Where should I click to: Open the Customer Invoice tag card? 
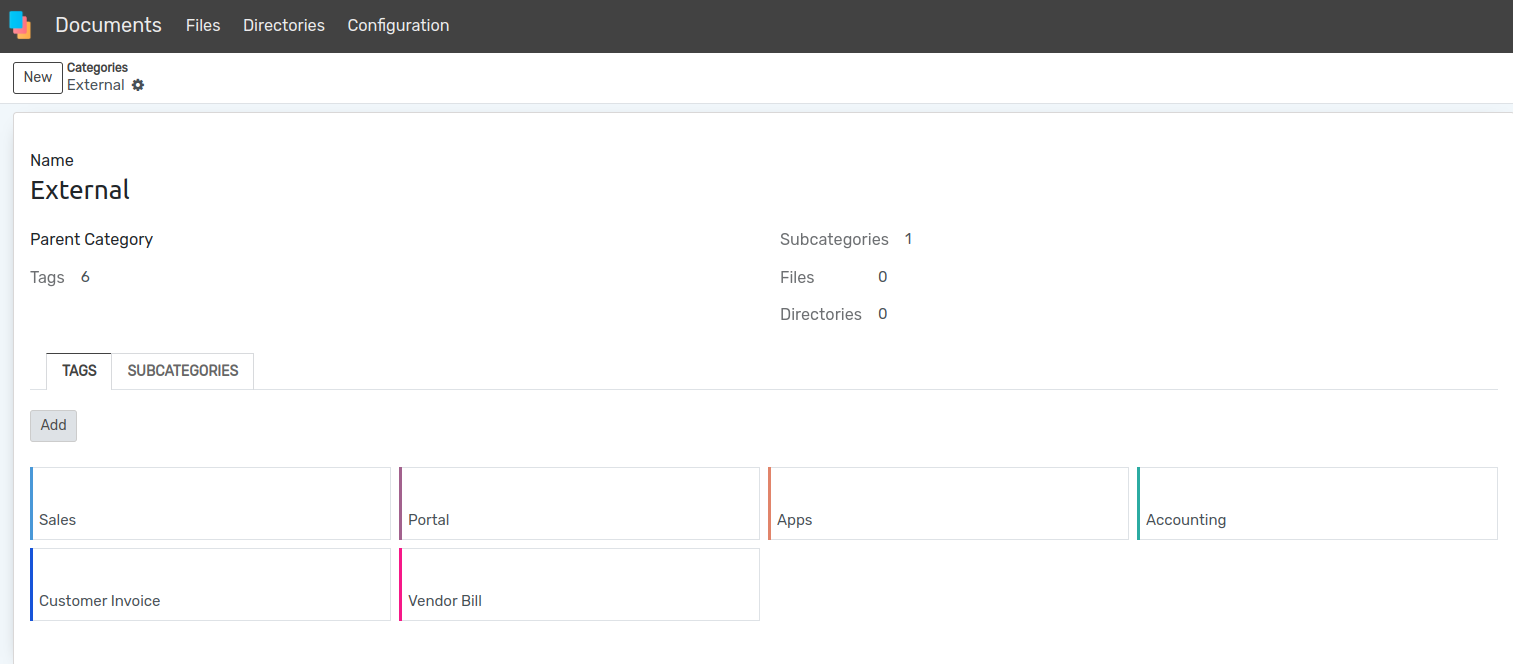(x=210, y=585)
